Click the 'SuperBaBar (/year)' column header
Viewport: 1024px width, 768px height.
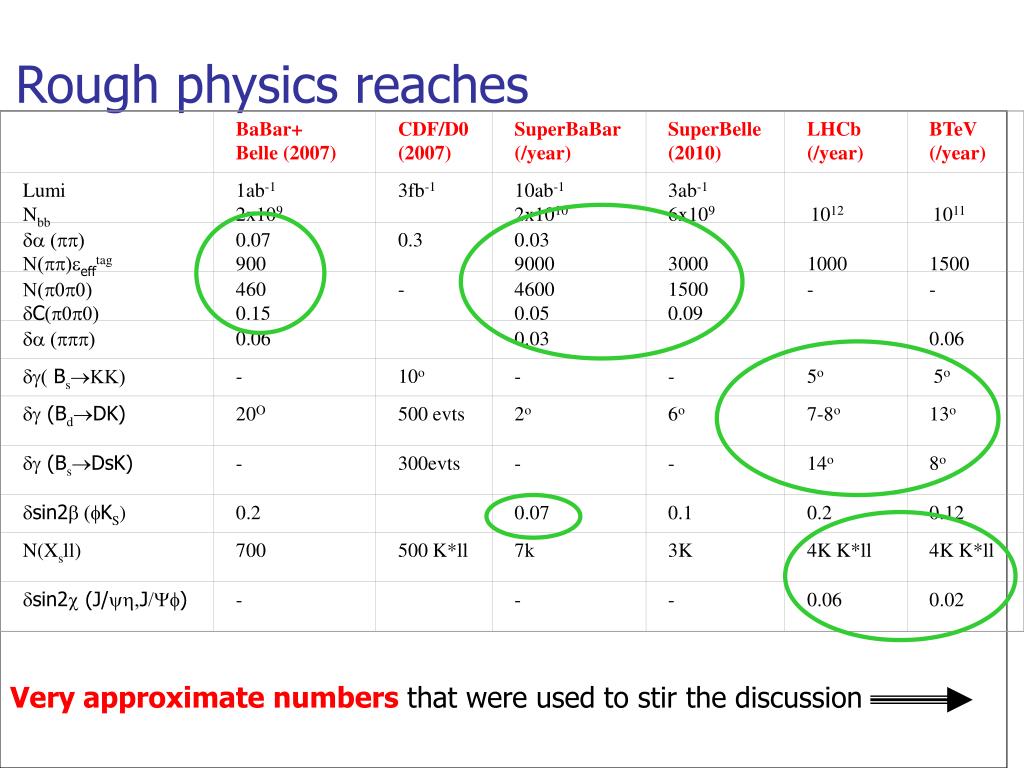[567, 141]
